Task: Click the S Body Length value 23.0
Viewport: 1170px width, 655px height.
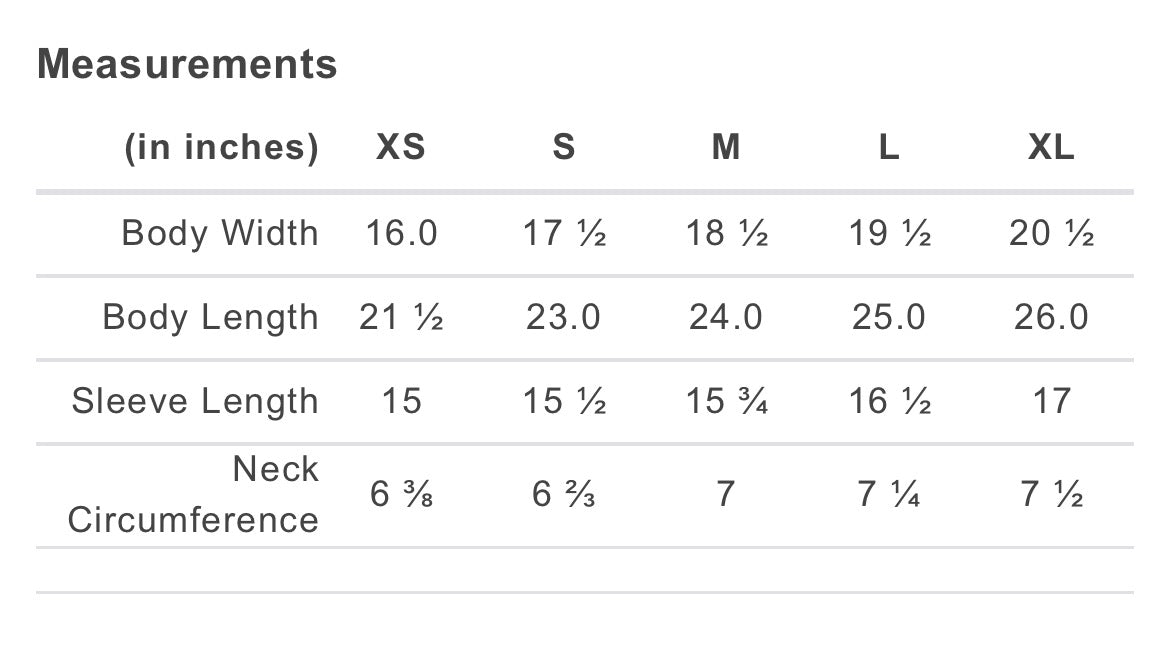Action: coord(564,317)
